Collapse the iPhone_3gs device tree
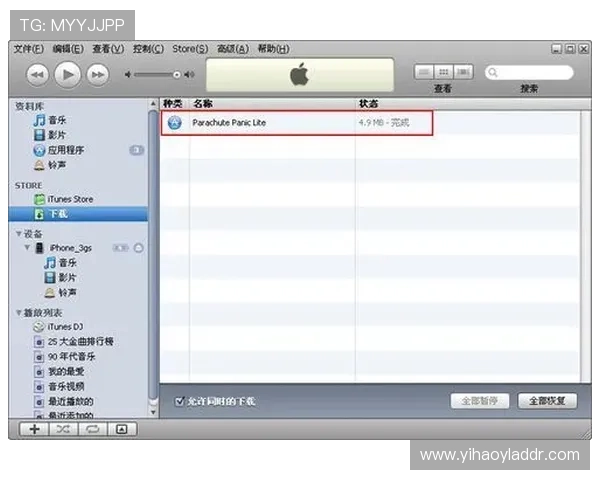Viewport: 600px width, 480px height. [x=28, y=247]
